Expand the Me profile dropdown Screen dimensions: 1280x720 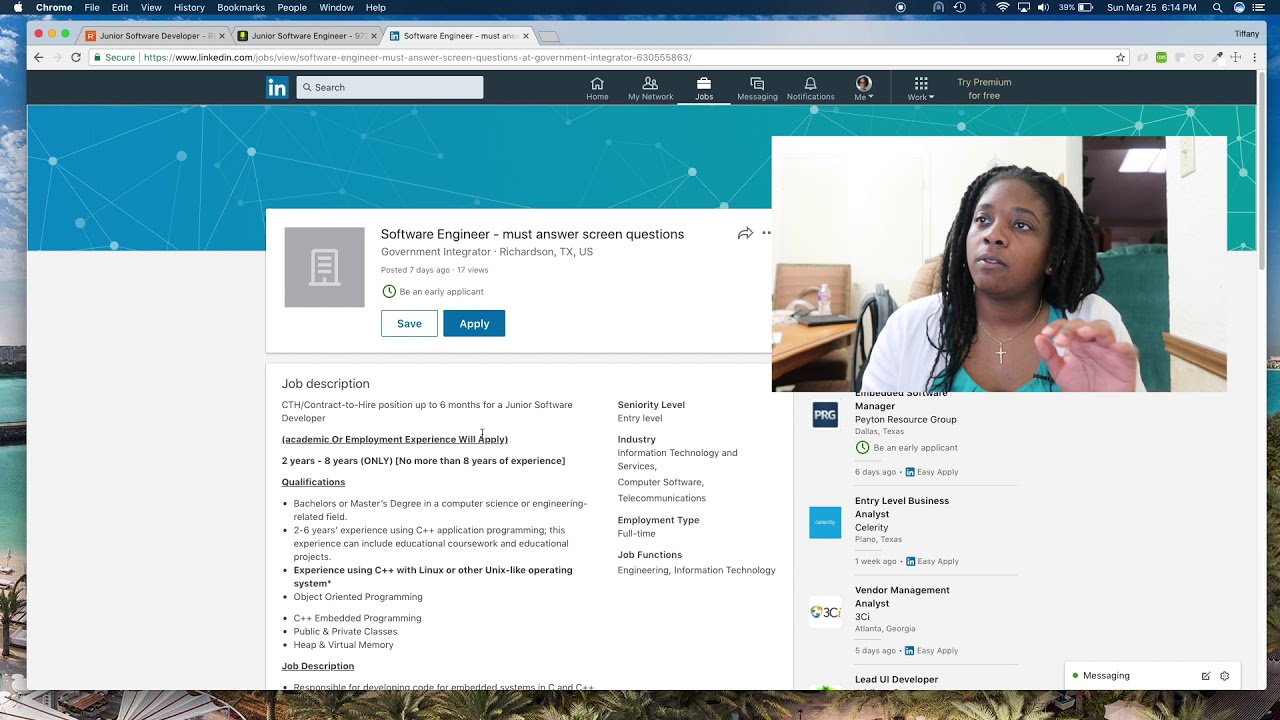coord(863,89)
